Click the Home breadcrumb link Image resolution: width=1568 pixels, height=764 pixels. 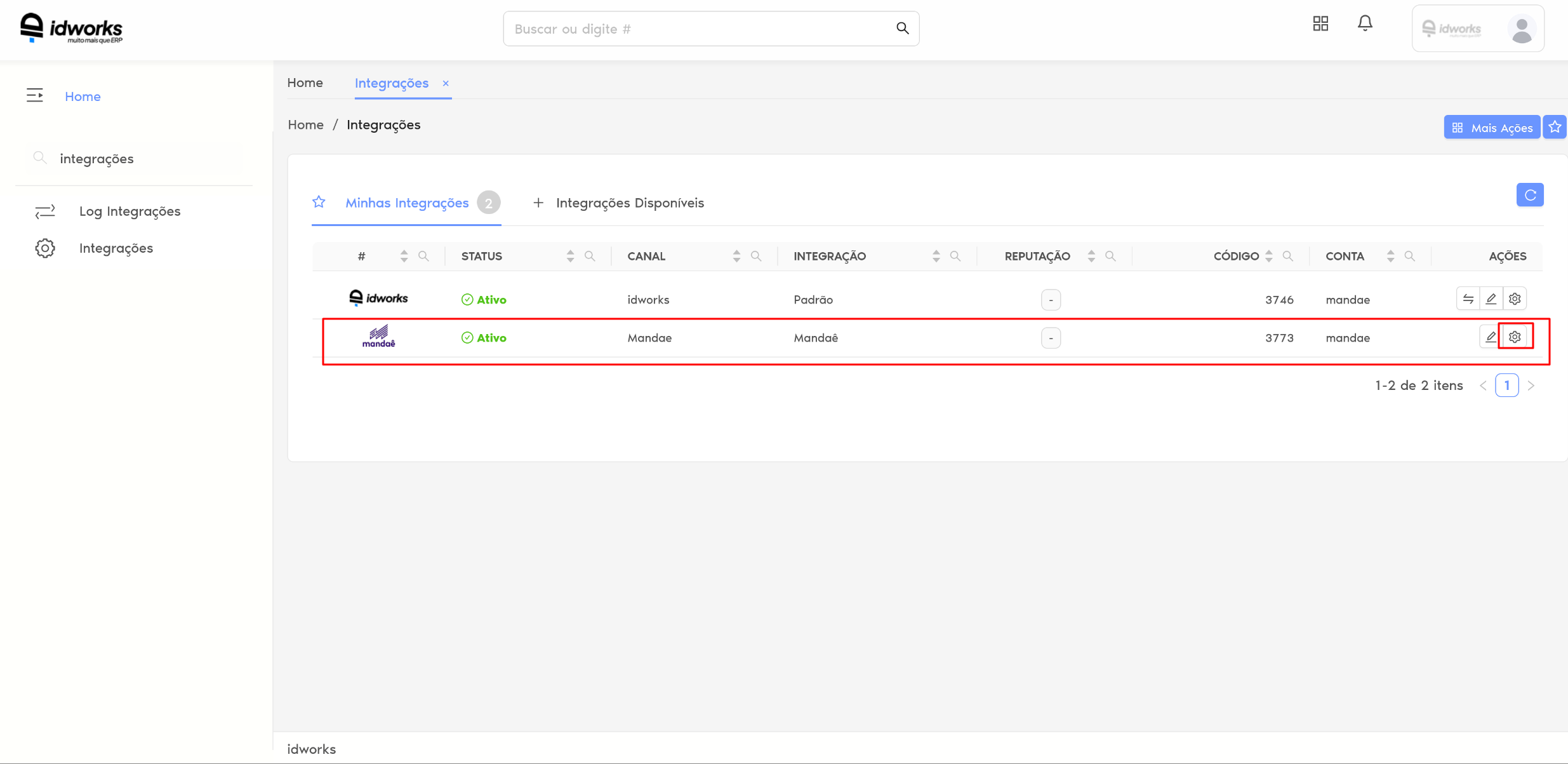coord(305,124)
